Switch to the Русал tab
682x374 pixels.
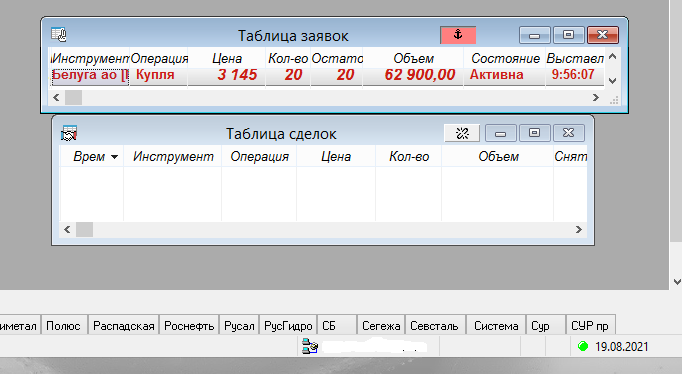239,326
